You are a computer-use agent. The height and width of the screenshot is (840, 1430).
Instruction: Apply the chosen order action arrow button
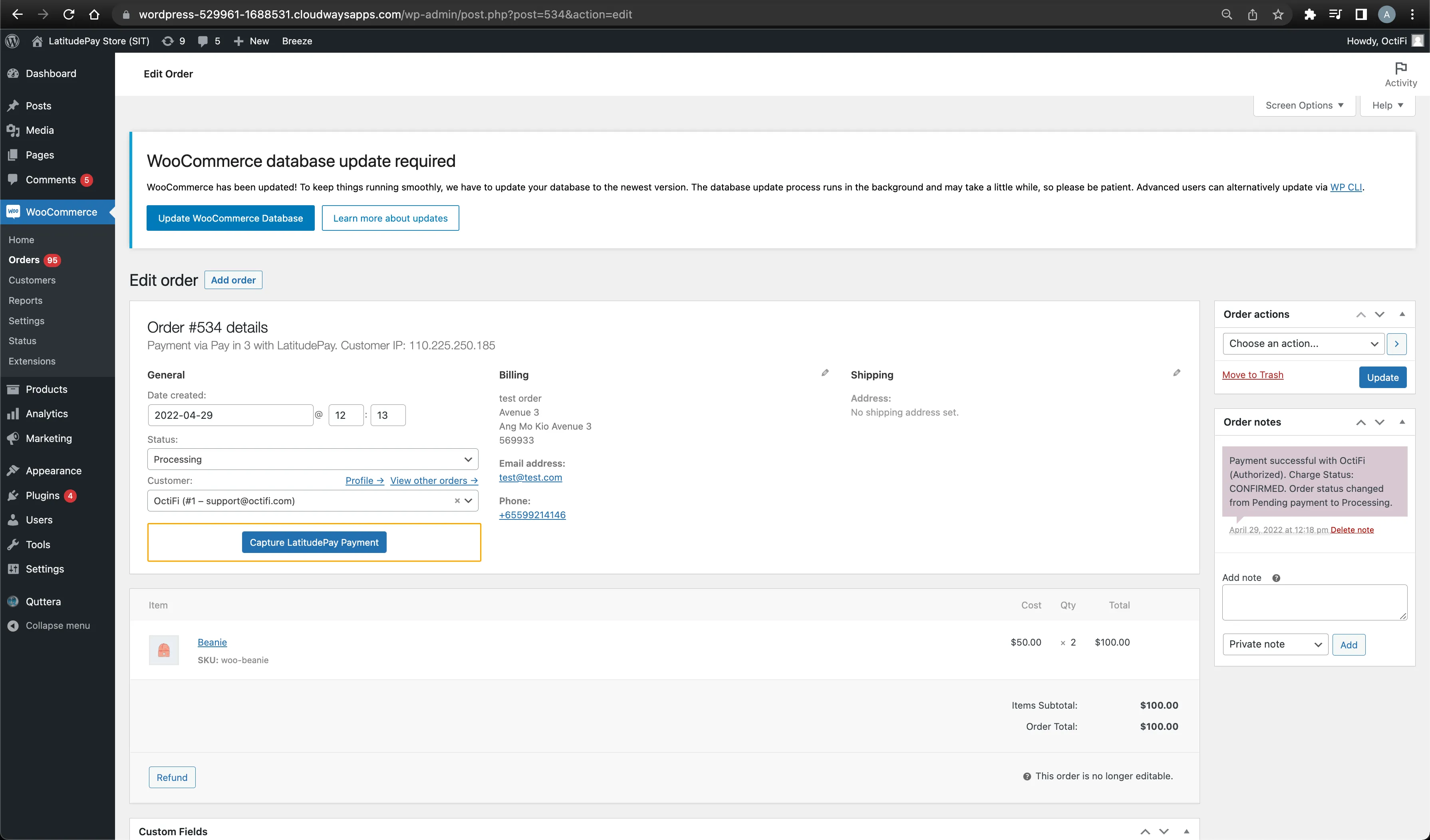coord(1396,344)
